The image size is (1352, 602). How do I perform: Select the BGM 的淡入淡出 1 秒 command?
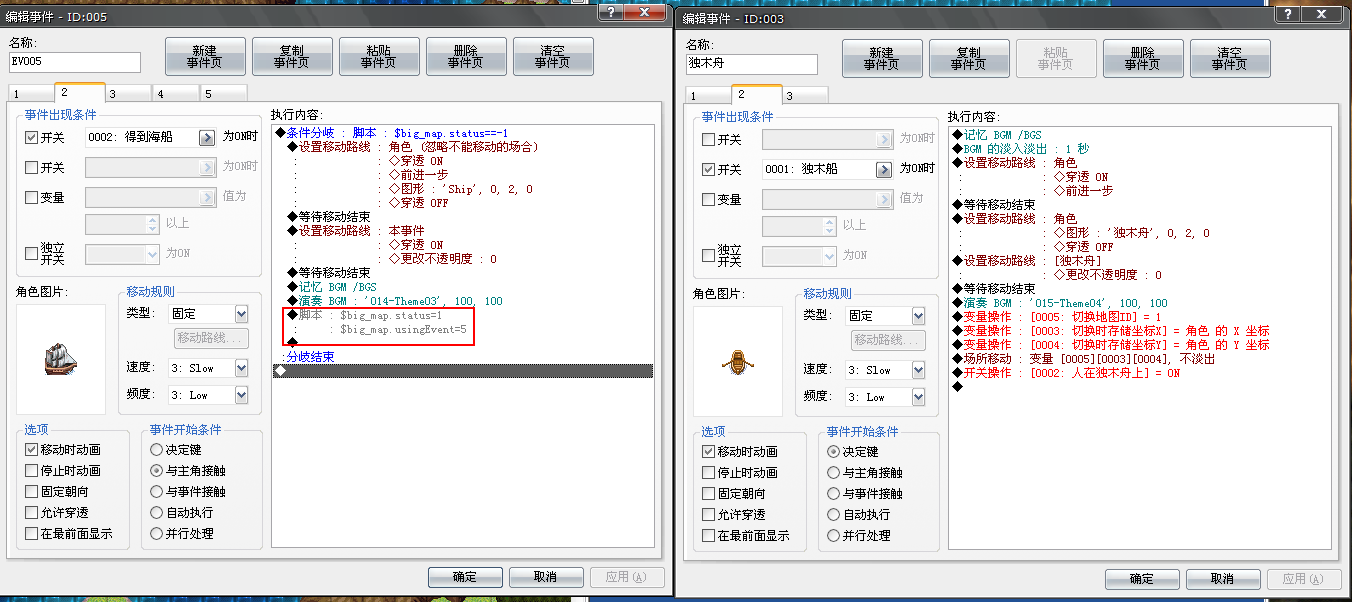[x=1140, y=148]
